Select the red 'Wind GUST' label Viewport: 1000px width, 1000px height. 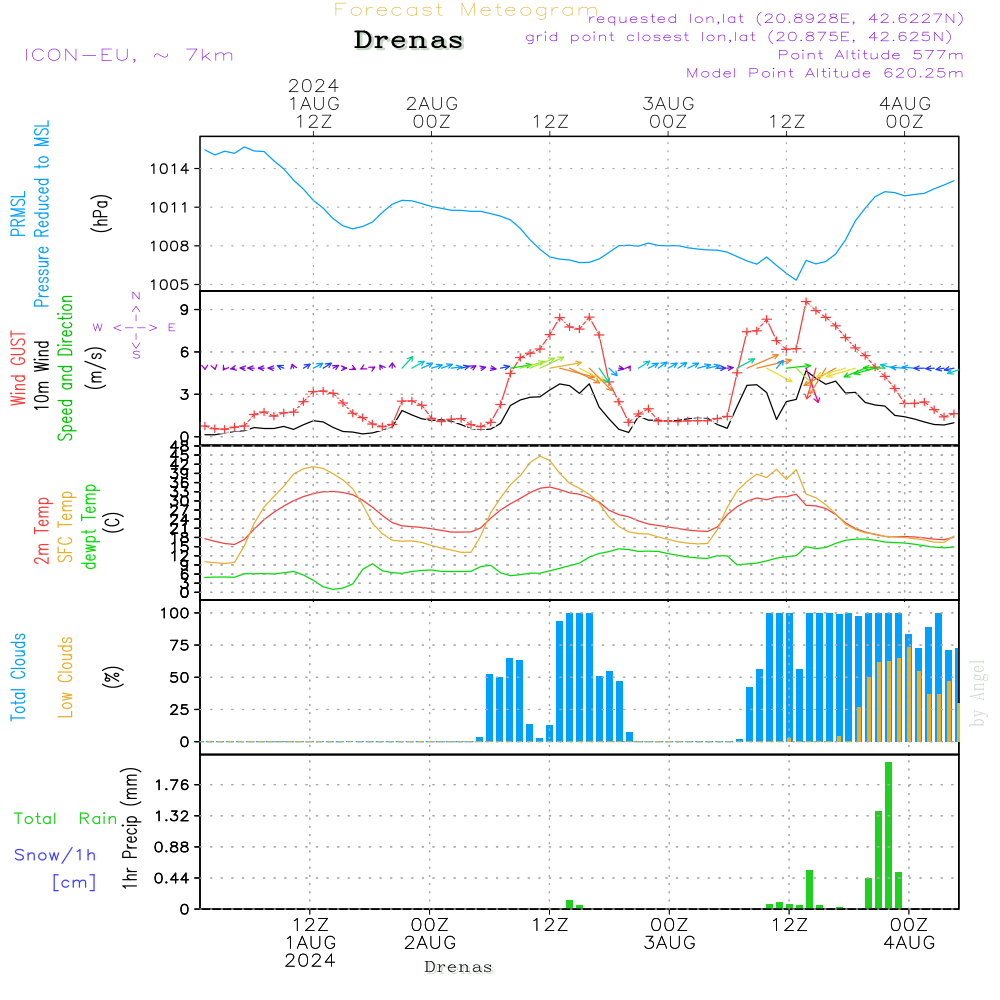[x=18, y=368]
